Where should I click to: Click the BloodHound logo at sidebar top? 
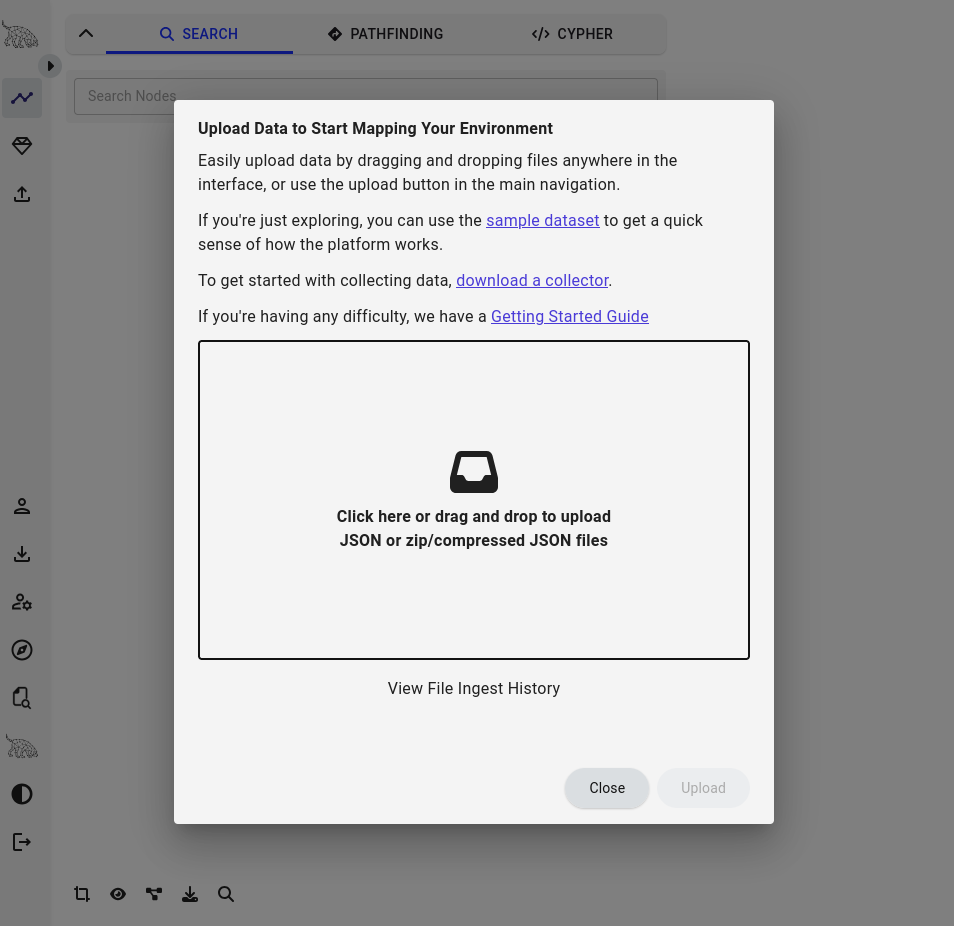click(20, 35)
